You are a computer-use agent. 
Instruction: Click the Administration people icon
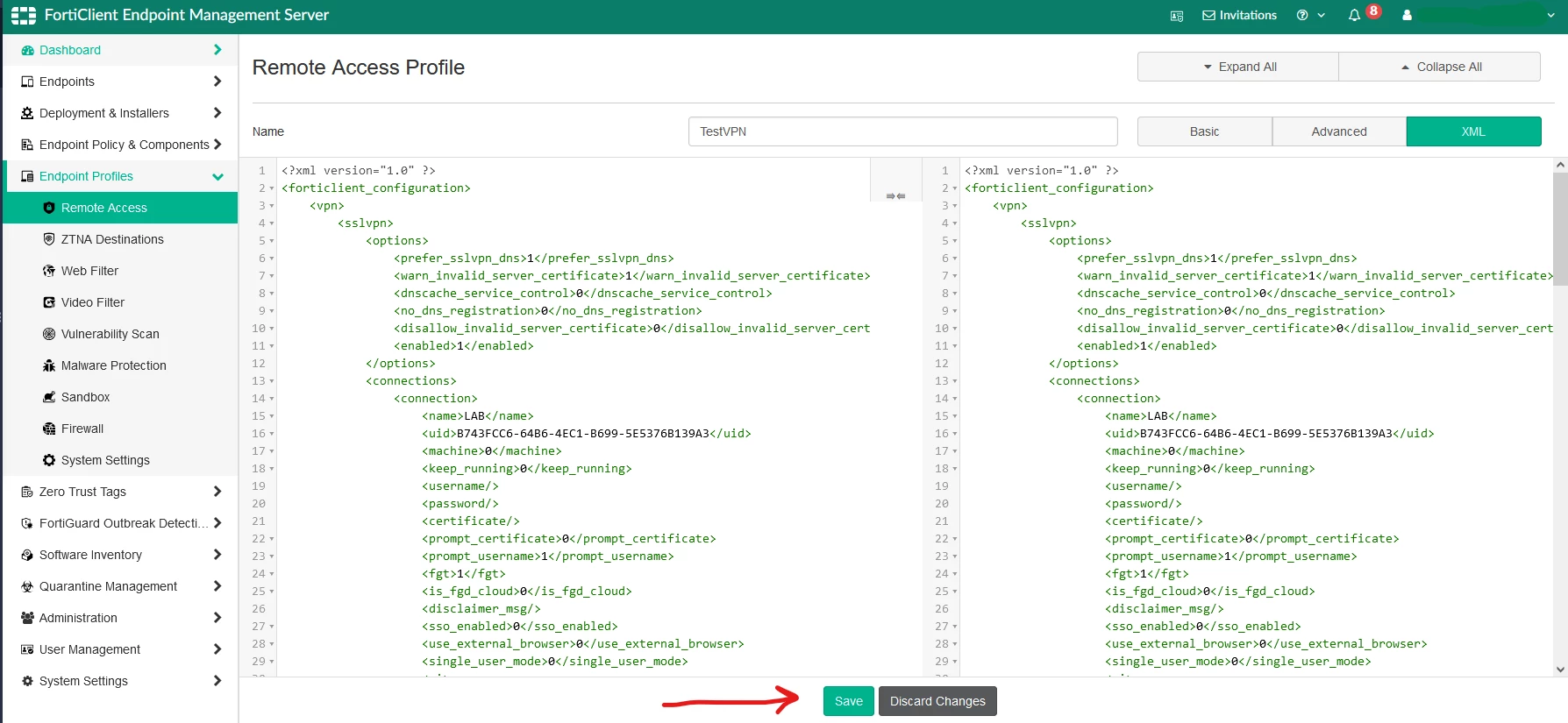click(27, 619)
